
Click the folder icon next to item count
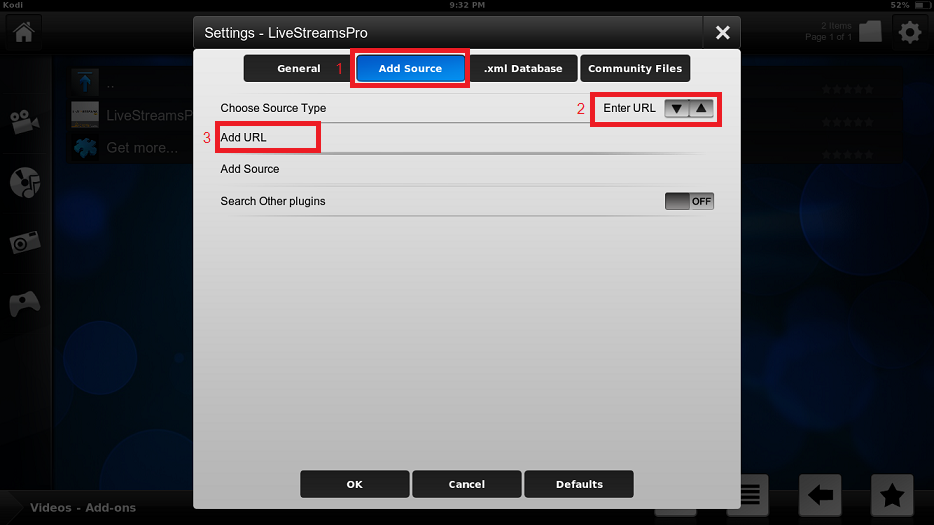tap(870, 31)
